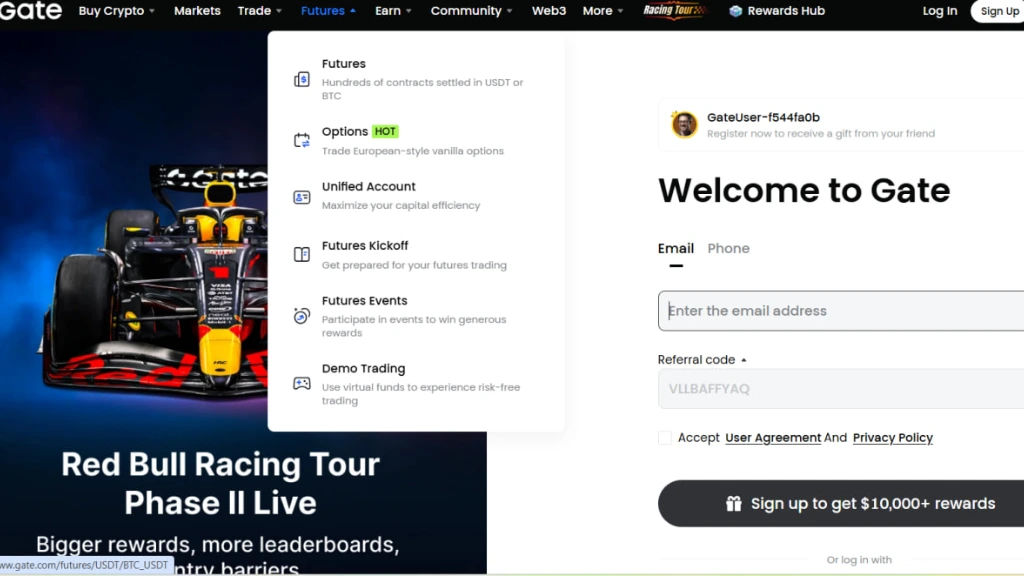Select Futures Kickoff menu entry
1024x576 pixels.
point(416,255)
